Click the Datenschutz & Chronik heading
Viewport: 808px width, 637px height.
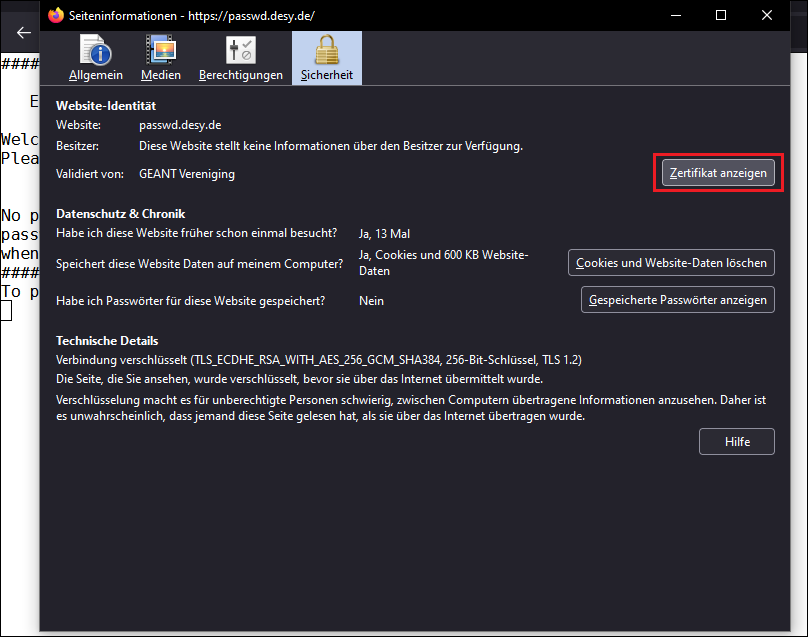click(x=120, y=214)
